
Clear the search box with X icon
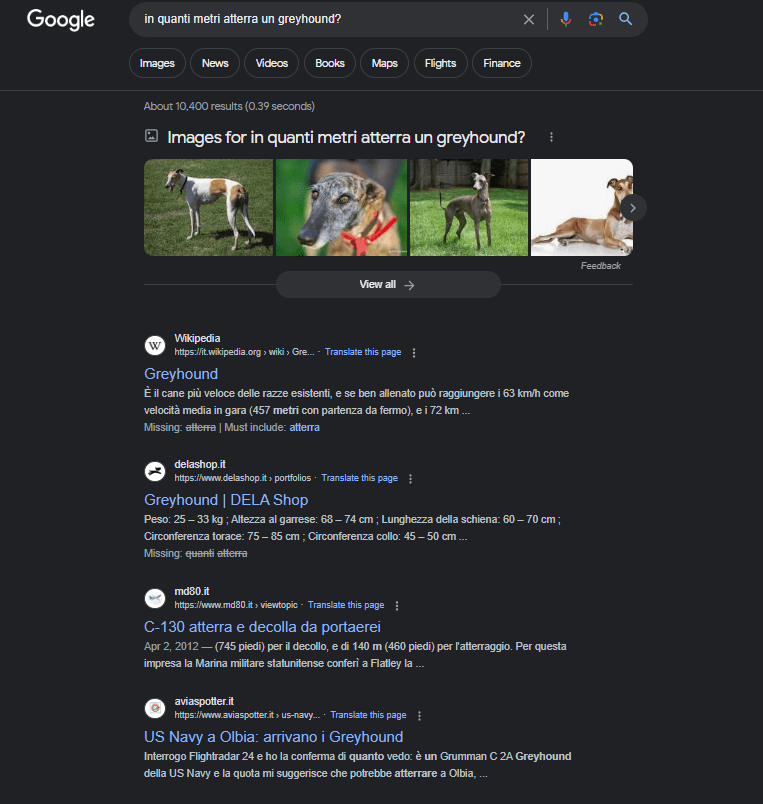pos(529,19)
